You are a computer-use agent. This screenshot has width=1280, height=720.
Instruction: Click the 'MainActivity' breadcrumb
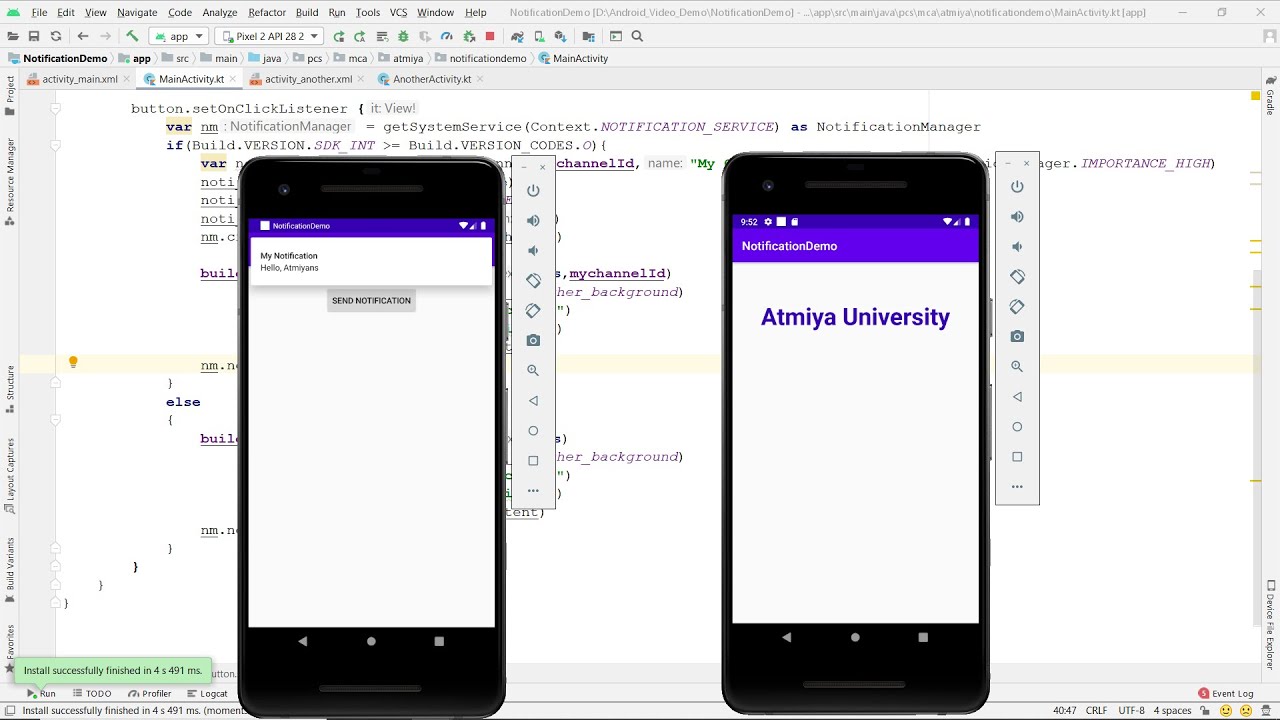574,58
